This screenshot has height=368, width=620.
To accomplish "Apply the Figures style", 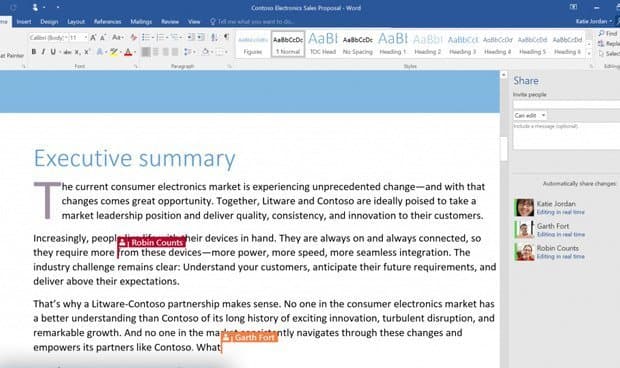I will [253, 44].
